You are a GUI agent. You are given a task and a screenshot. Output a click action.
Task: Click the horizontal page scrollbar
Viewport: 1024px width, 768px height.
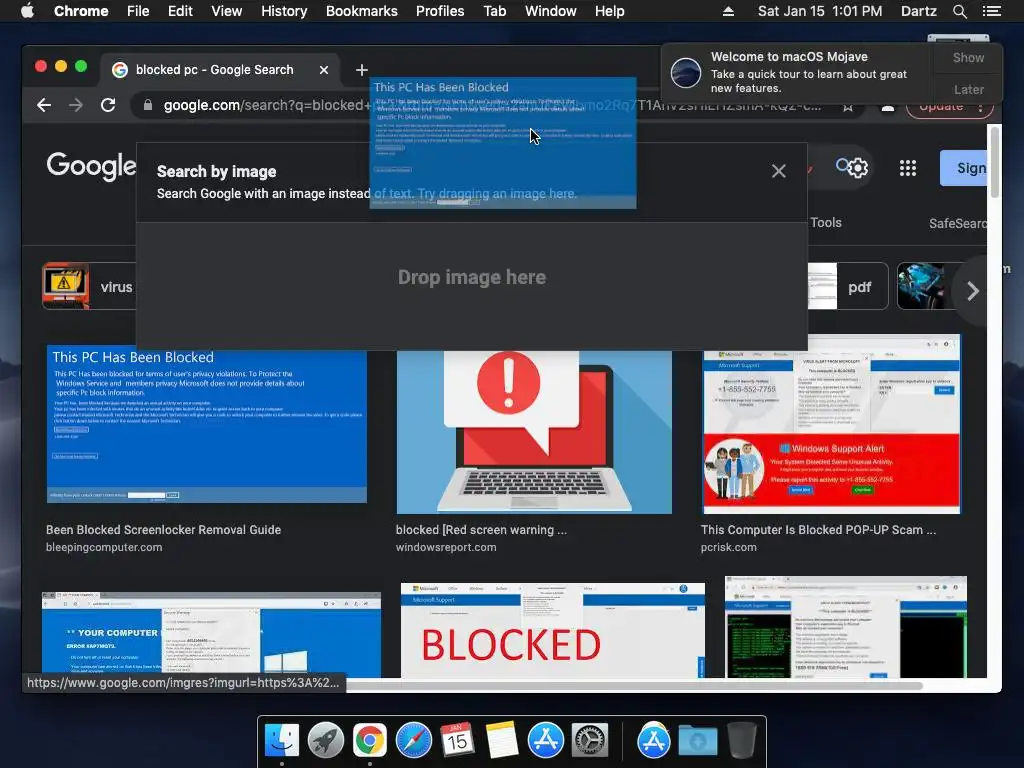pos(633,686)
